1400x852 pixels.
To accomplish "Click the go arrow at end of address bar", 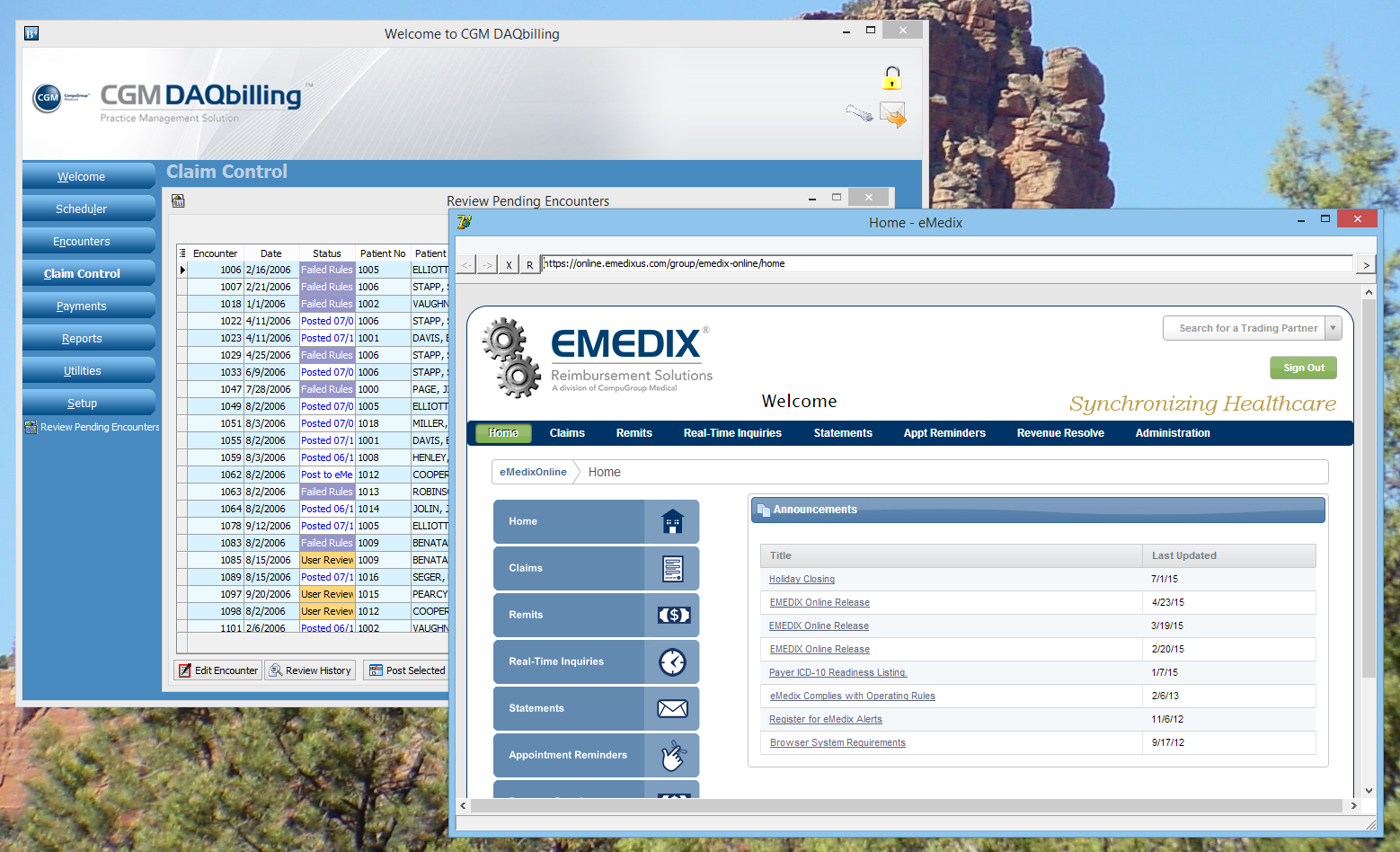I will [1366, 264].
